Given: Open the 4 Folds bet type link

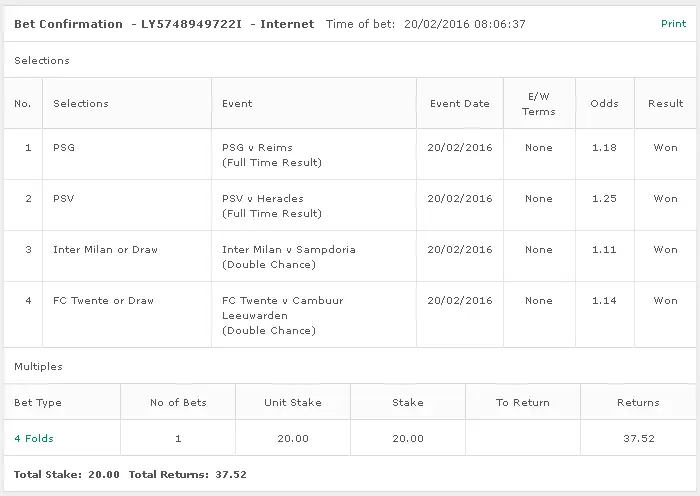Looking at the screenshot, I should click(x=34, y=438).
